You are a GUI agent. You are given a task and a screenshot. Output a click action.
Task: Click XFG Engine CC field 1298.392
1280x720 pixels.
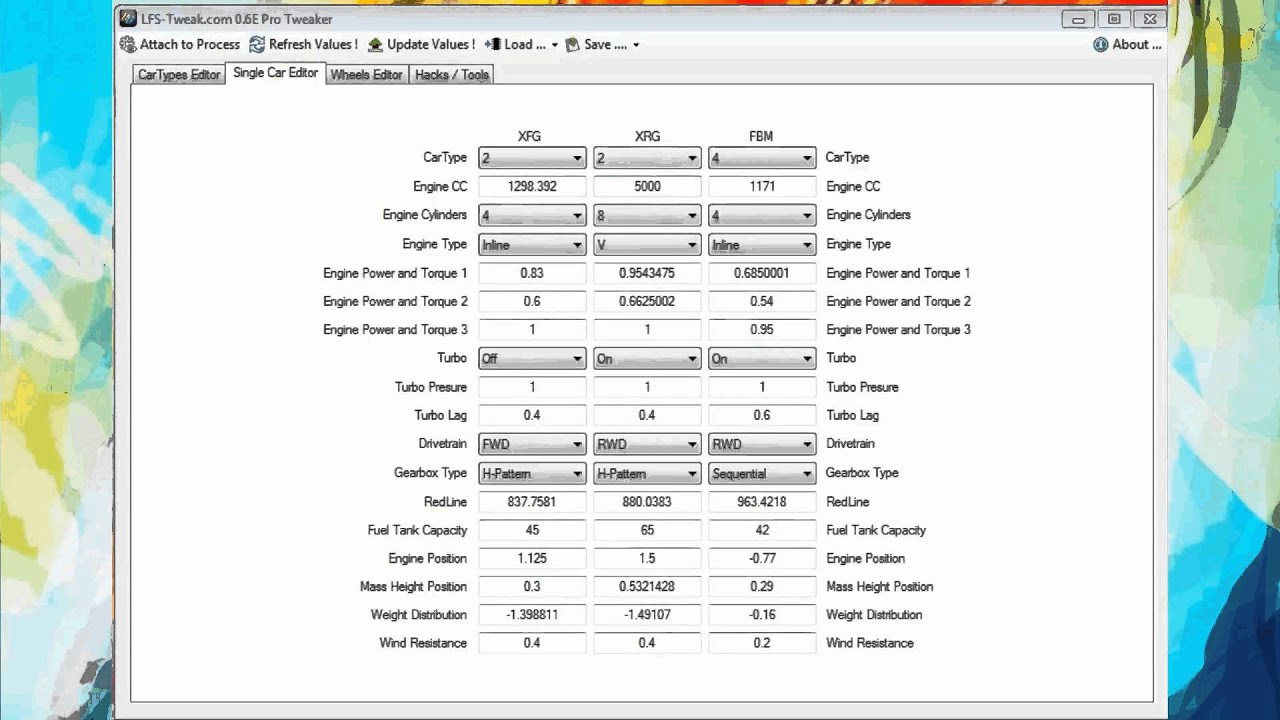pyautogui.click(x=532, y=186)
